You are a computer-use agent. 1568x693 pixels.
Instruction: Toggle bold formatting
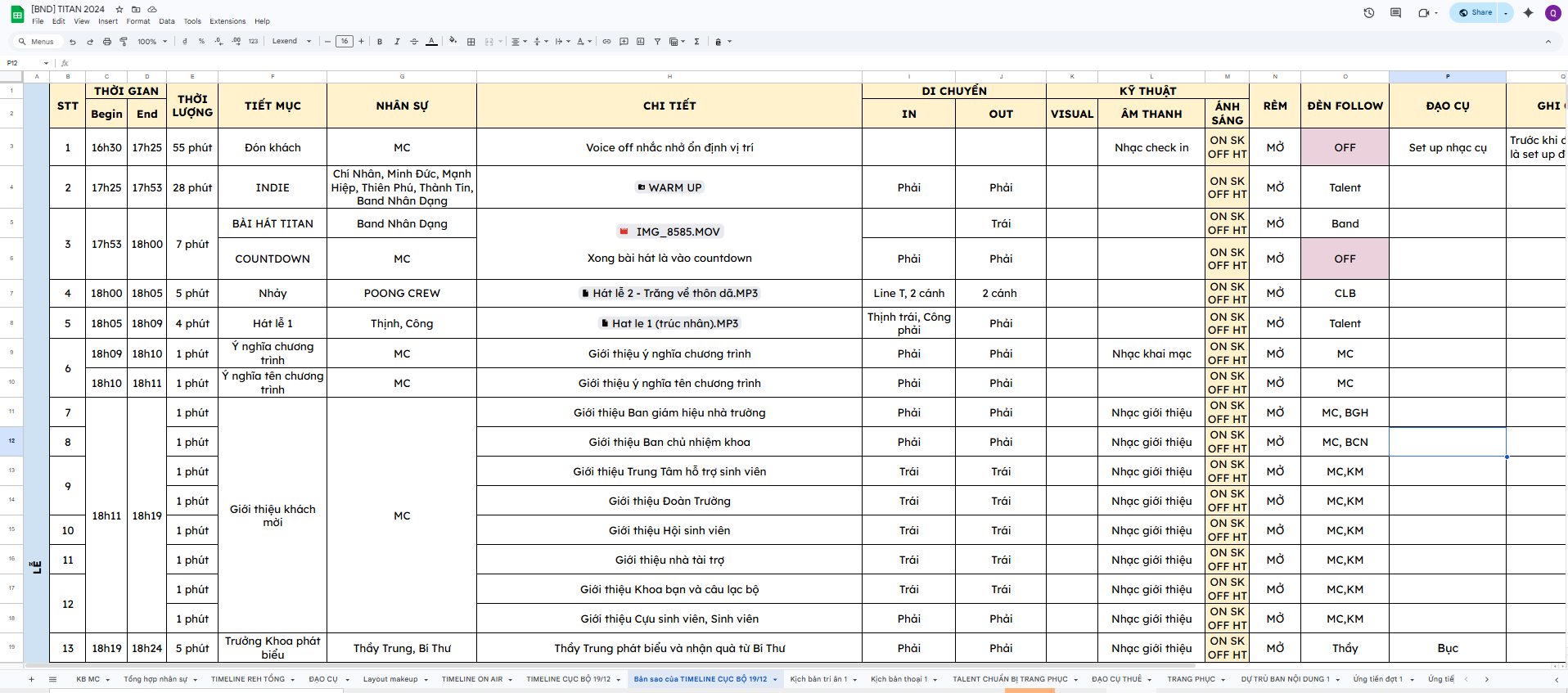tap(380, 42)
